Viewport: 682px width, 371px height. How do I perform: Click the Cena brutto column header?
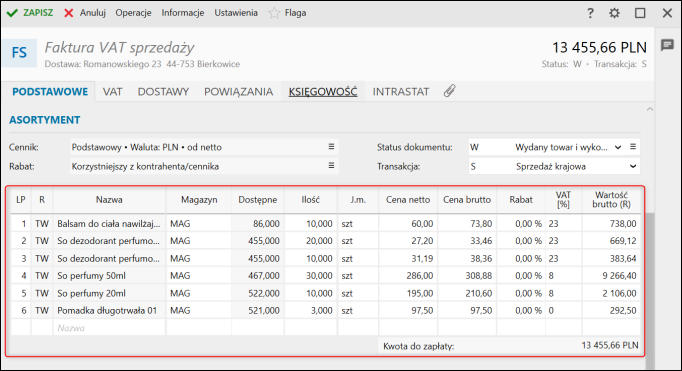coord(467,200)
